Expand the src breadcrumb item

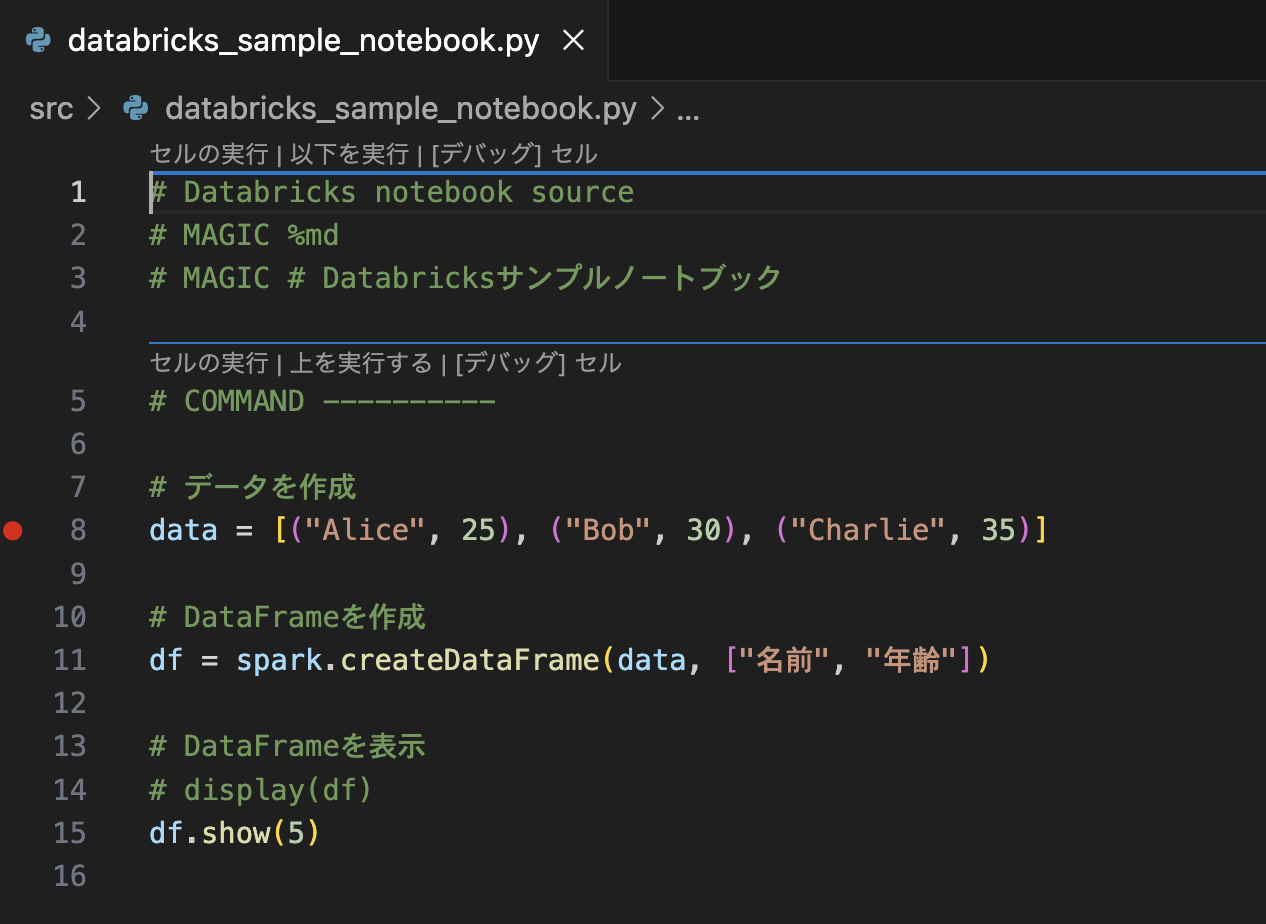tap(51, 108)
